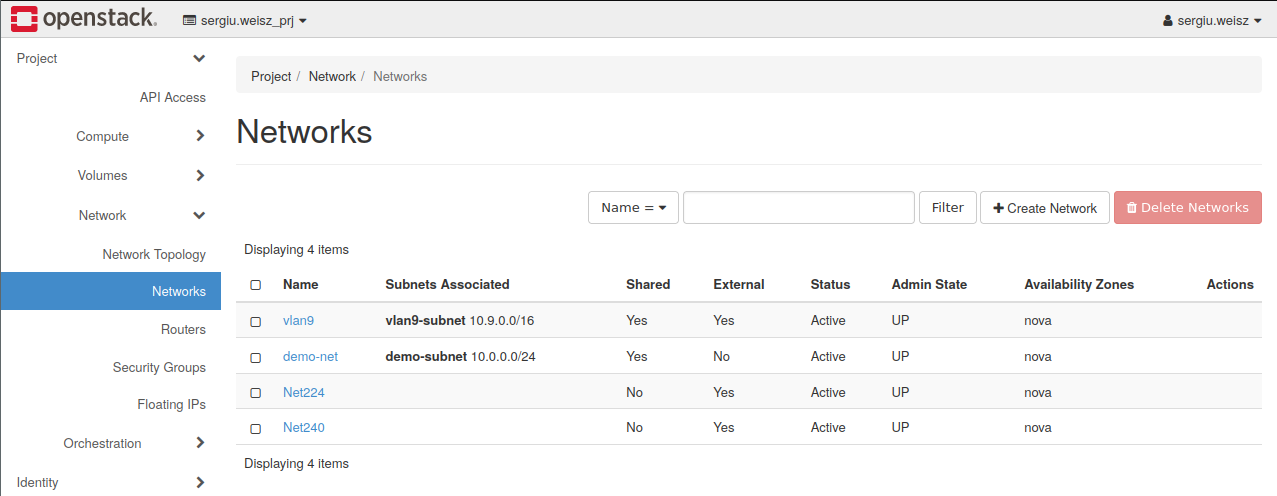This screenshot has width=1277, height=496.
Task: Click the Project breadcrumb
Action: tap(271, 76)
